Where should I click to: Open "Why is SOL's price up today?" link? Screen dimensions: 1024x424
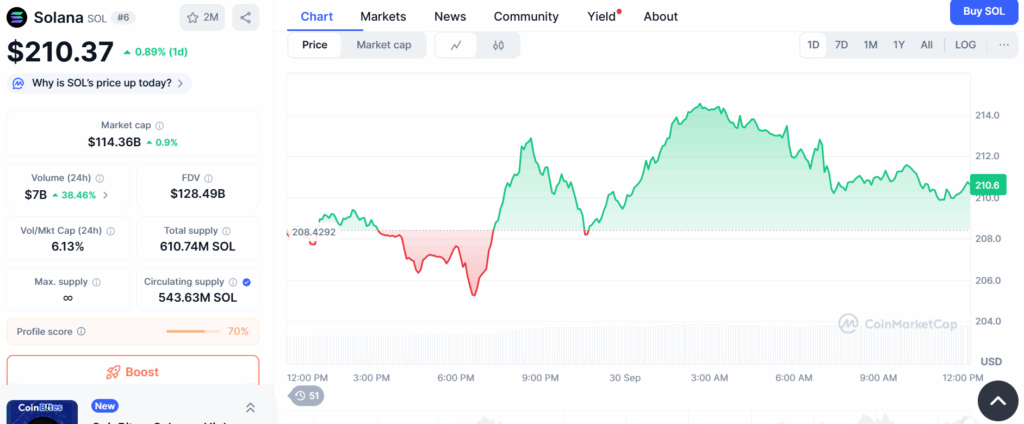pos(100,83)
